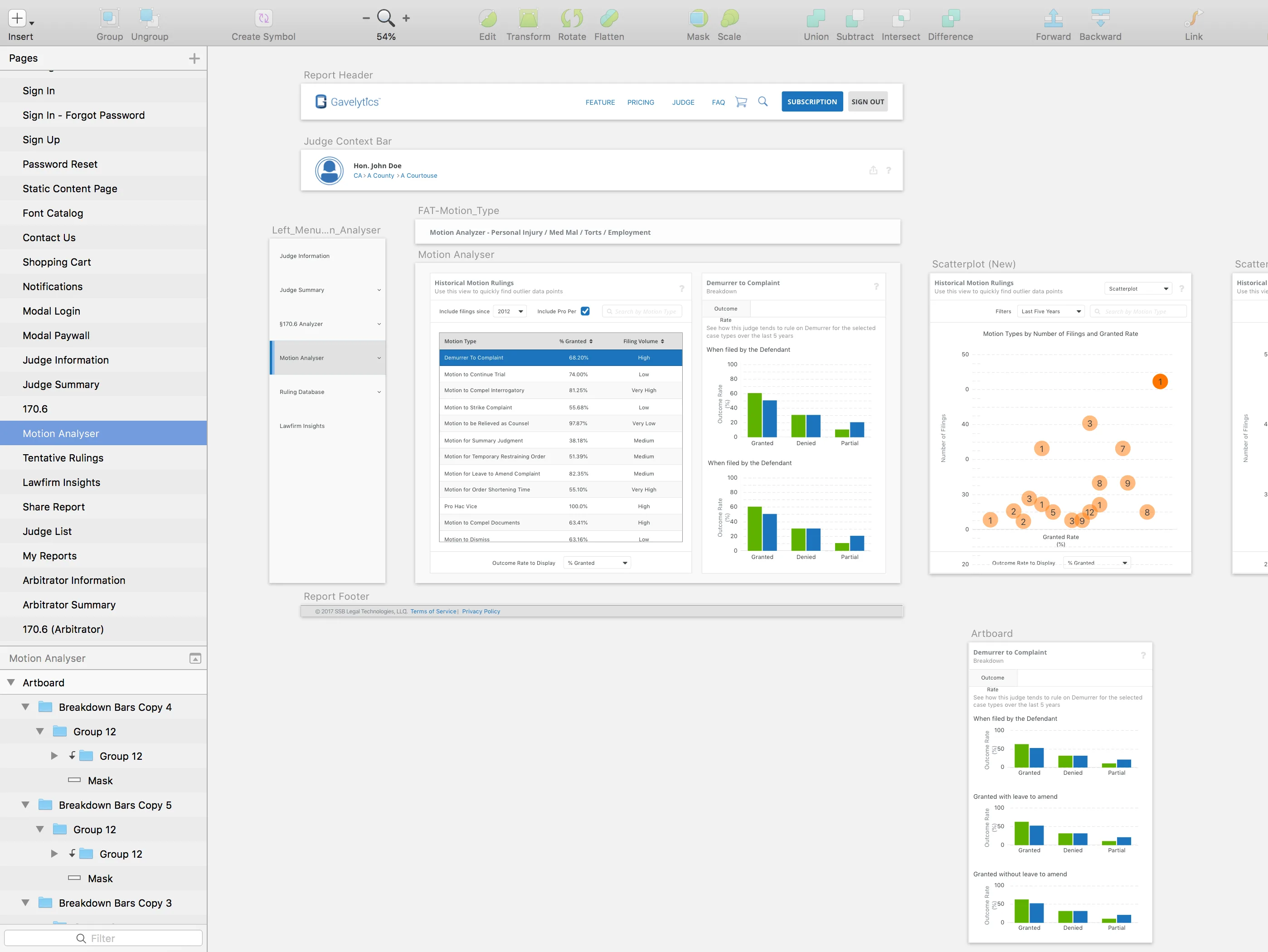Collapse the Artboard layer disclosure triangle
1268x952 pixels.
[11, 683]
